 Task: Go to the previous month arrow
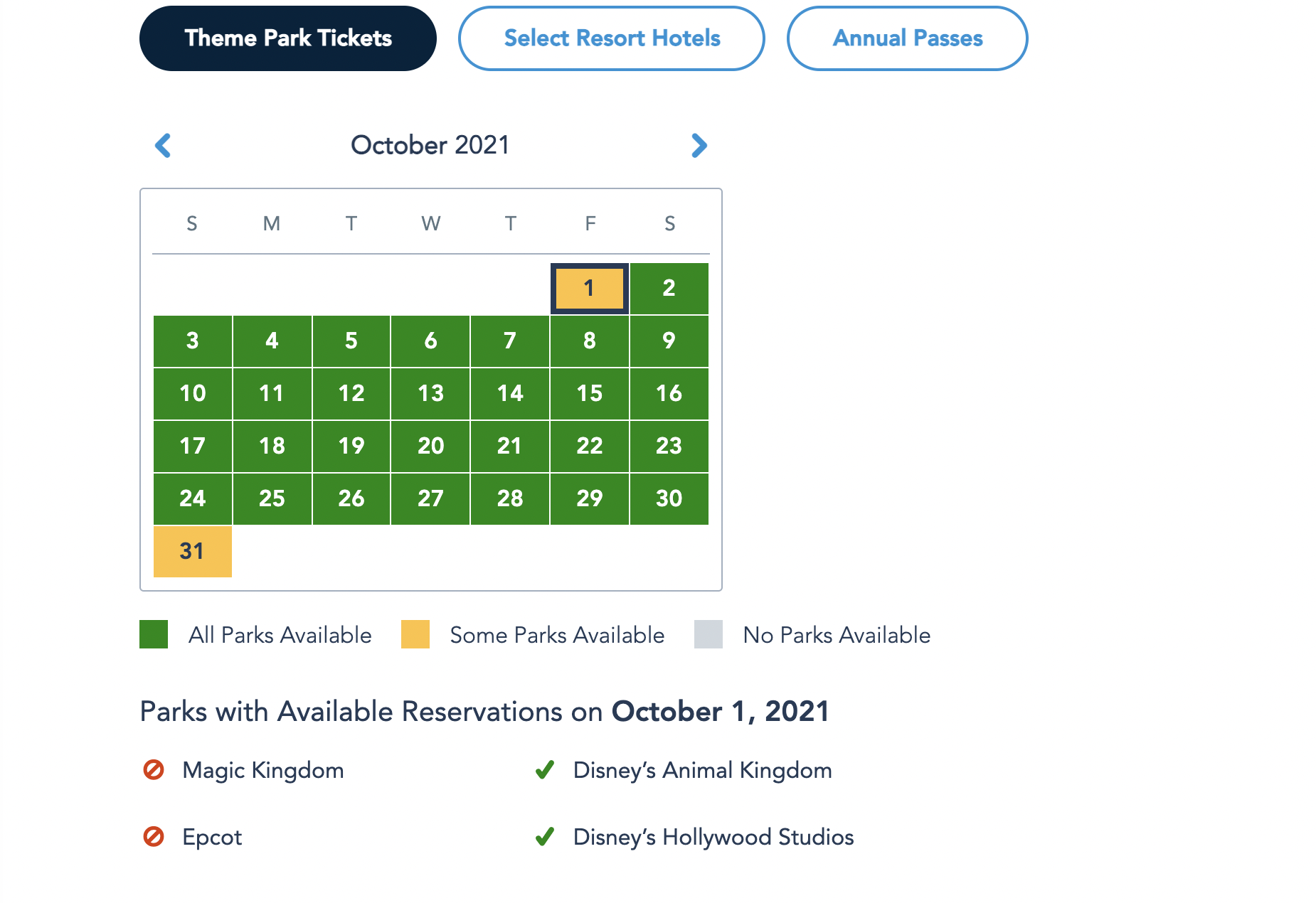(163, 146)
